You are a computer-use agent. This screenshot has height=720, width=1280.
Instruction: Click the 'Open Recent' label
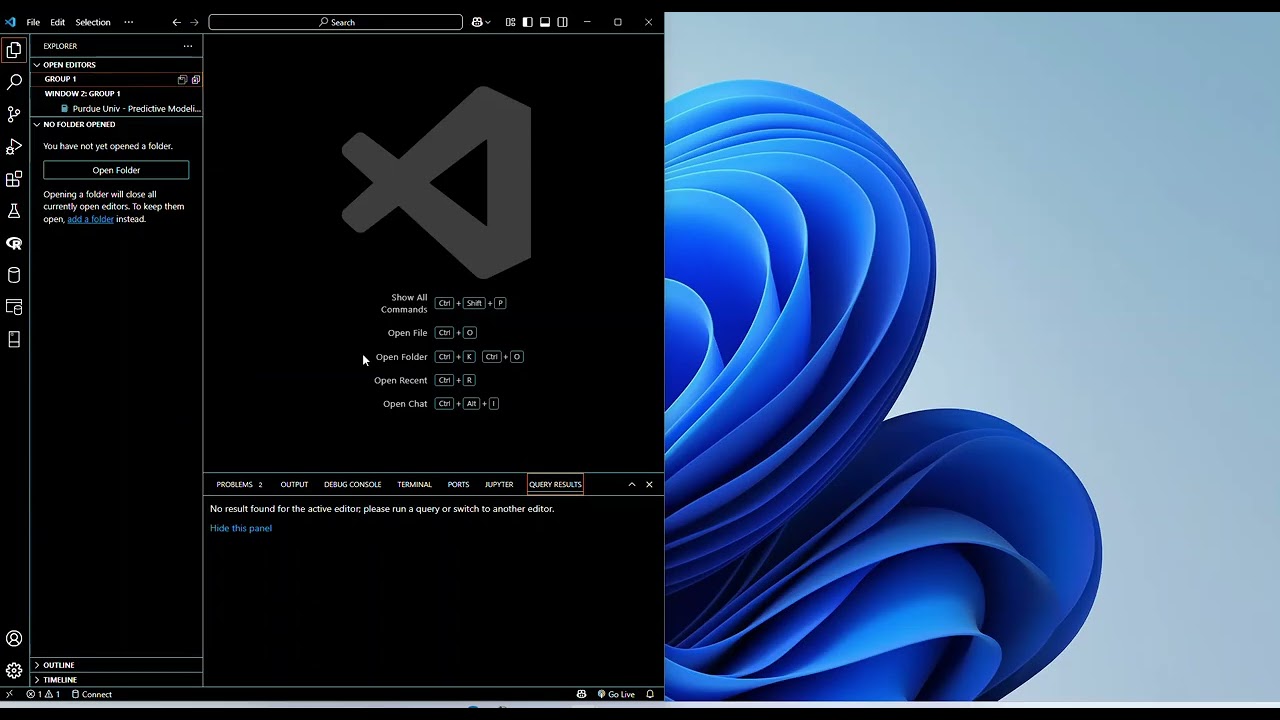tap(400, 380)
